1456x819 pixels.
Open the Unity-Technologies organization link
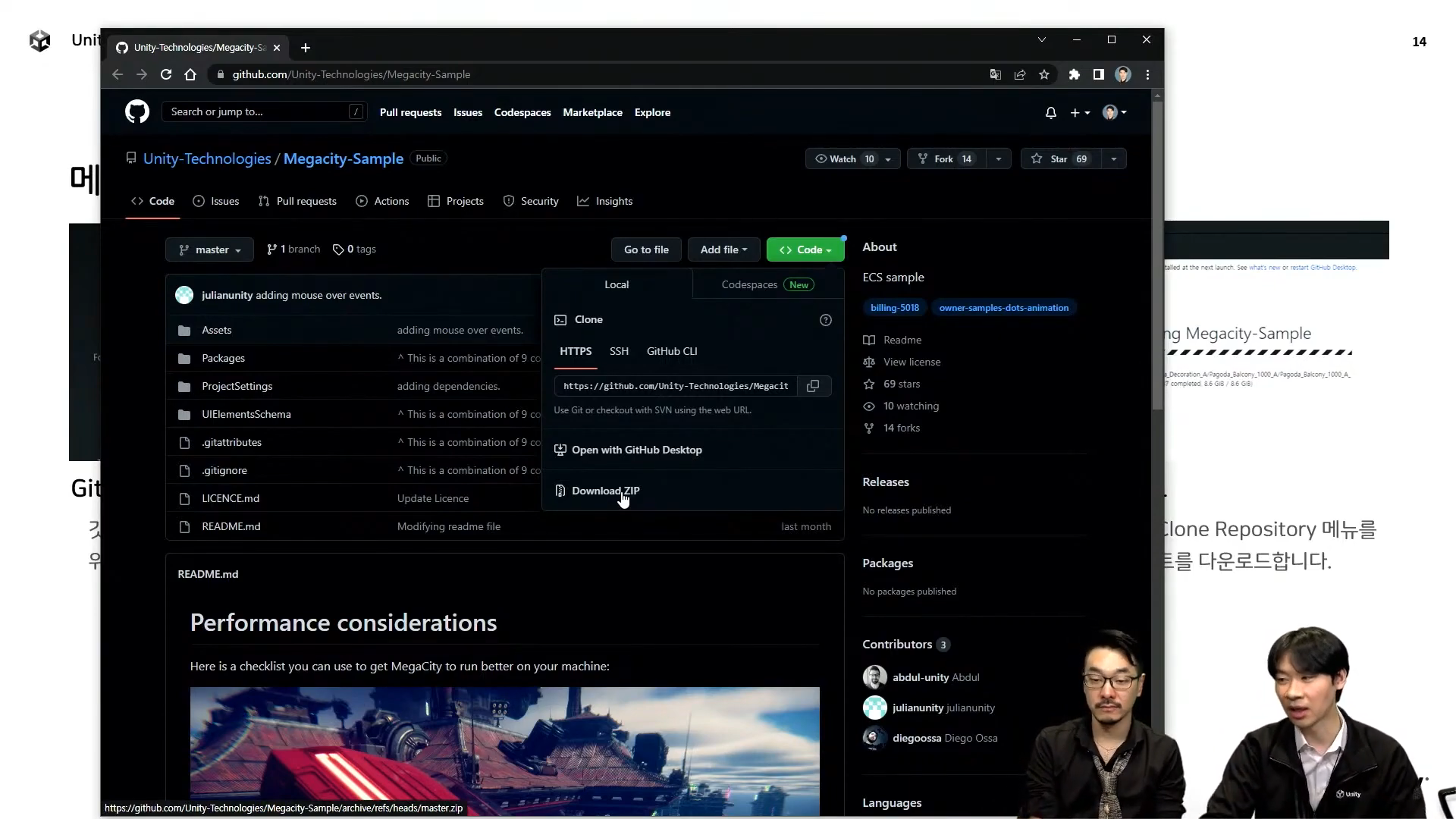pos(206,158)
